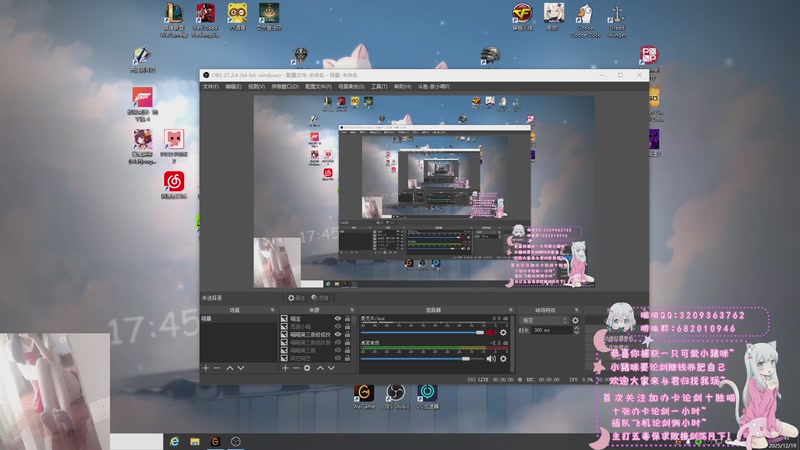
Task: Open NetEase Cloud Music desktop shortcut
Action: [x=174, y=185]
